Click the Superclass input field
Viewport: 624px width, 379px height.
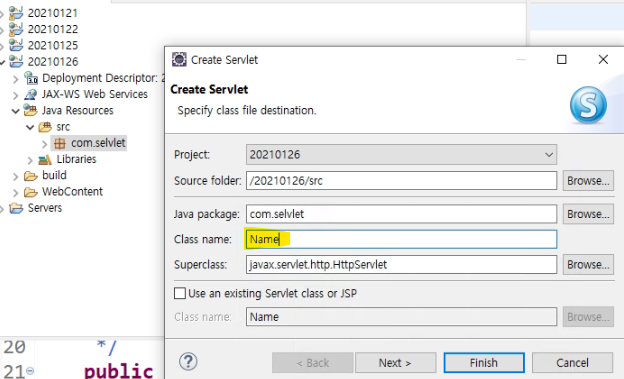(401, 265)
